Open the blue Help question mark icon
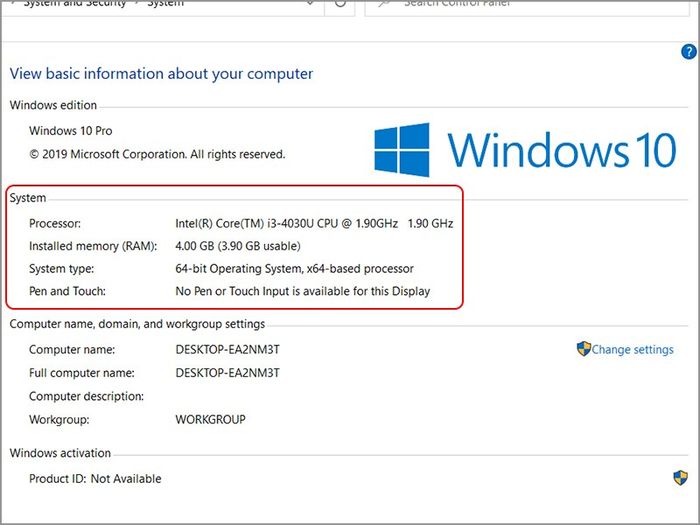This screenshot has height=525, width=700. [x=688, y=52]
